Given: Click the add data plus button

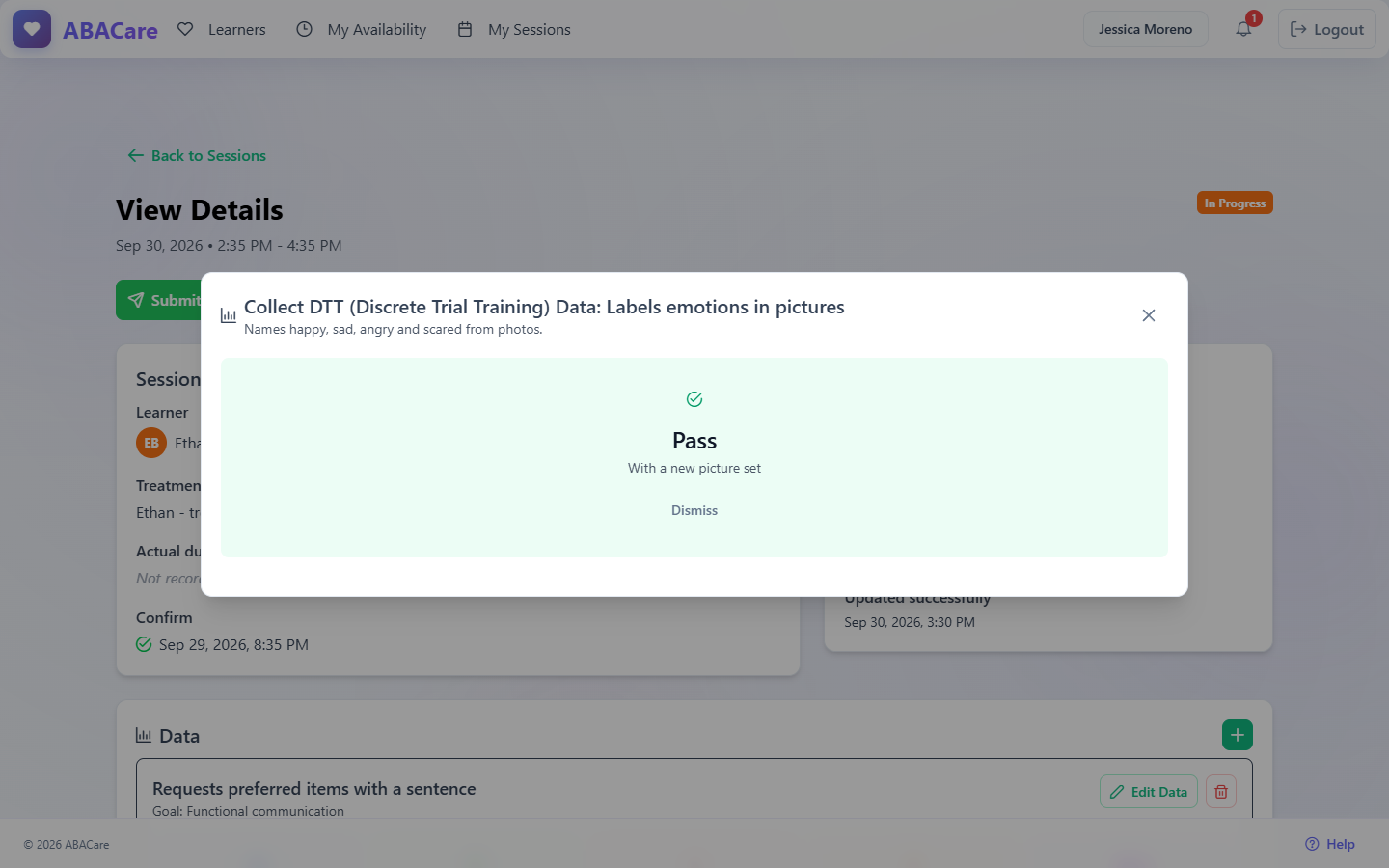Looking at the screenshot, I should (x=1238, y=735).
